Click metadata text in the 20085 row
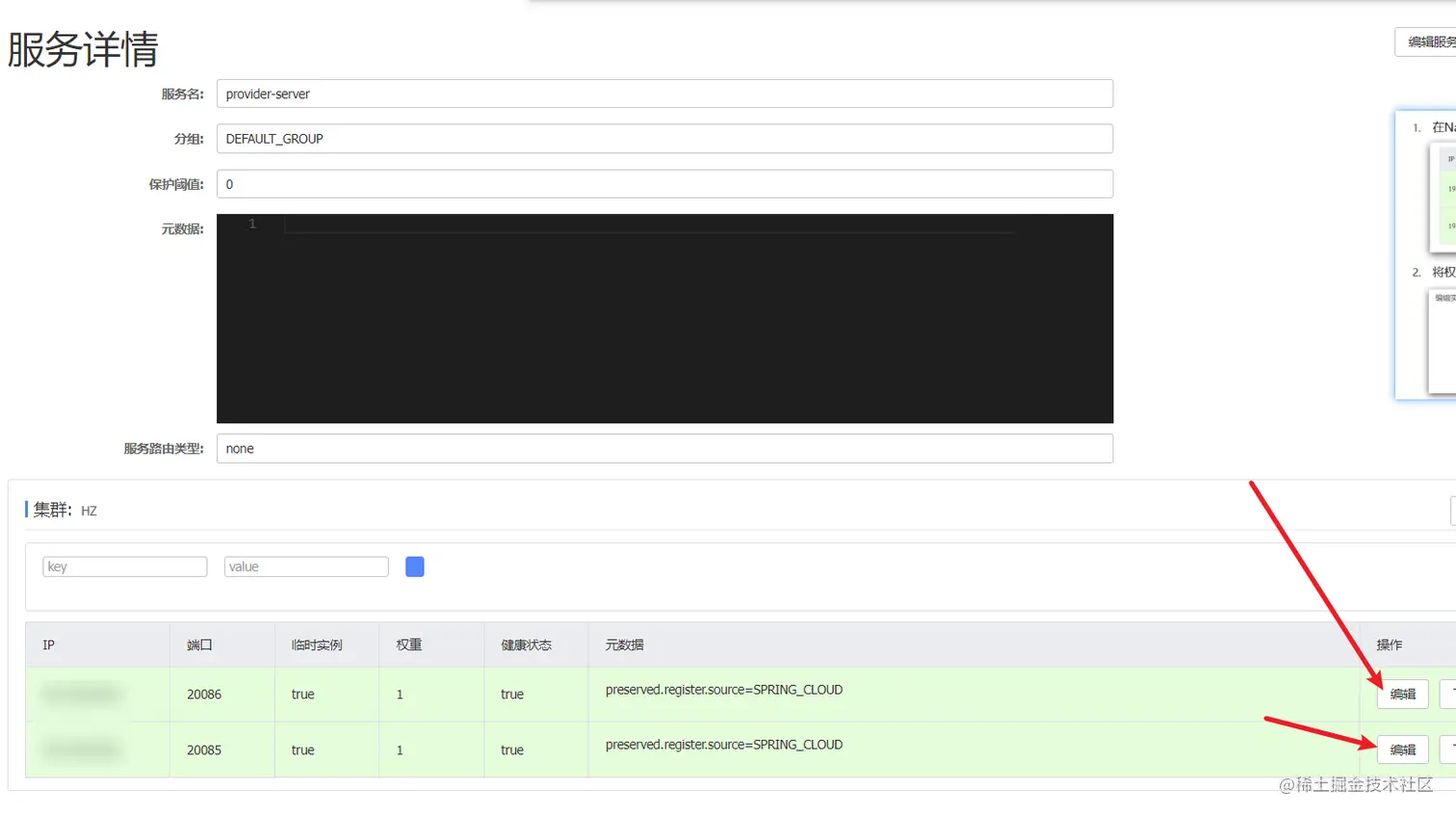The height and width of the screenshot is (817, 1456). (724, 745)
